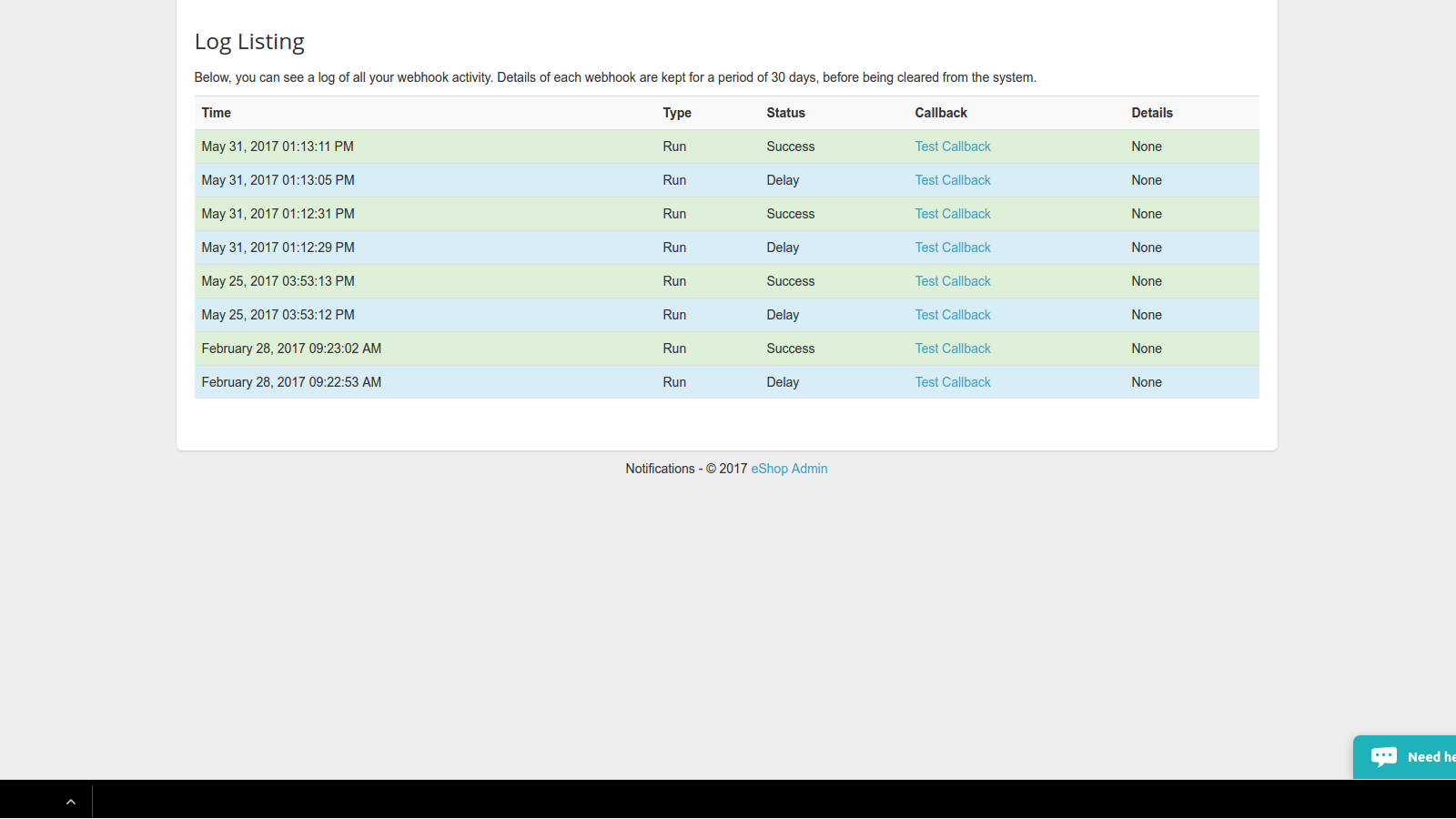The height and width of the screenshot is (819, 1456).
Task: Test Callback for the May 25 03:53:13 PM entry
Action: 952,280
